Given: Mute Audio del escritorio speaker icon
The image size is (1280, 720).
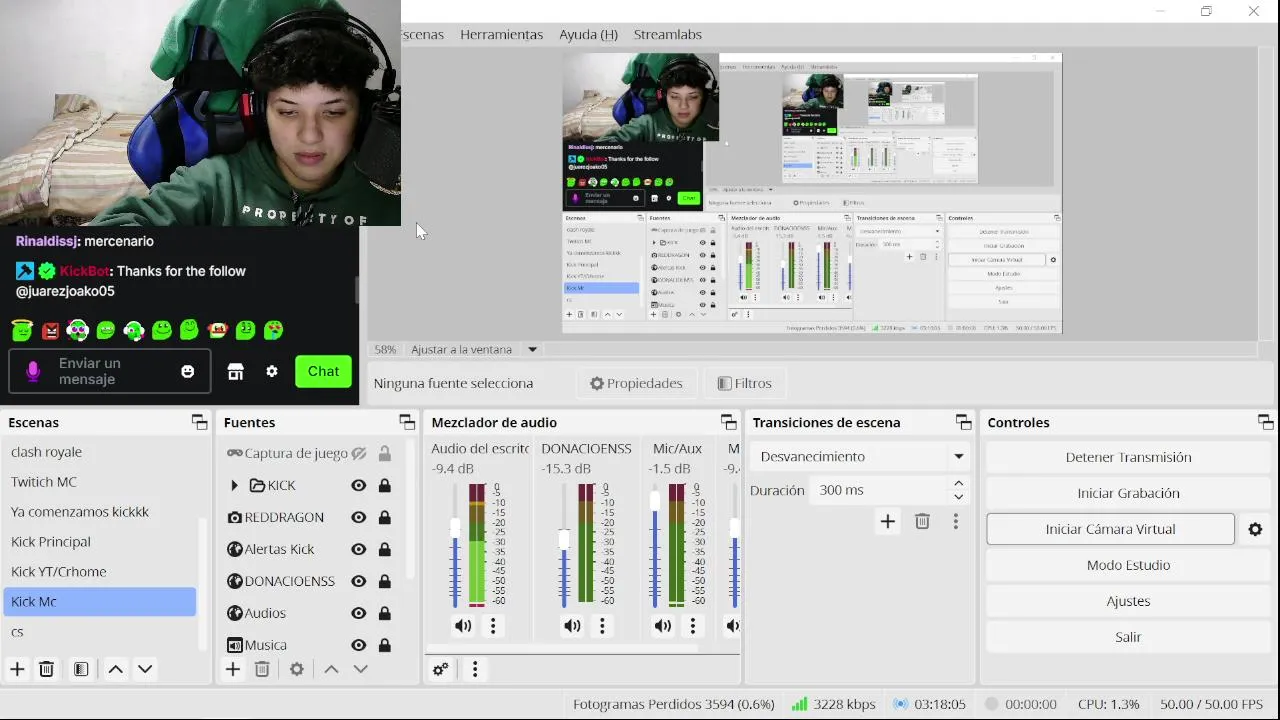Looking at the screenshot, I should click(x=463, y=626).
